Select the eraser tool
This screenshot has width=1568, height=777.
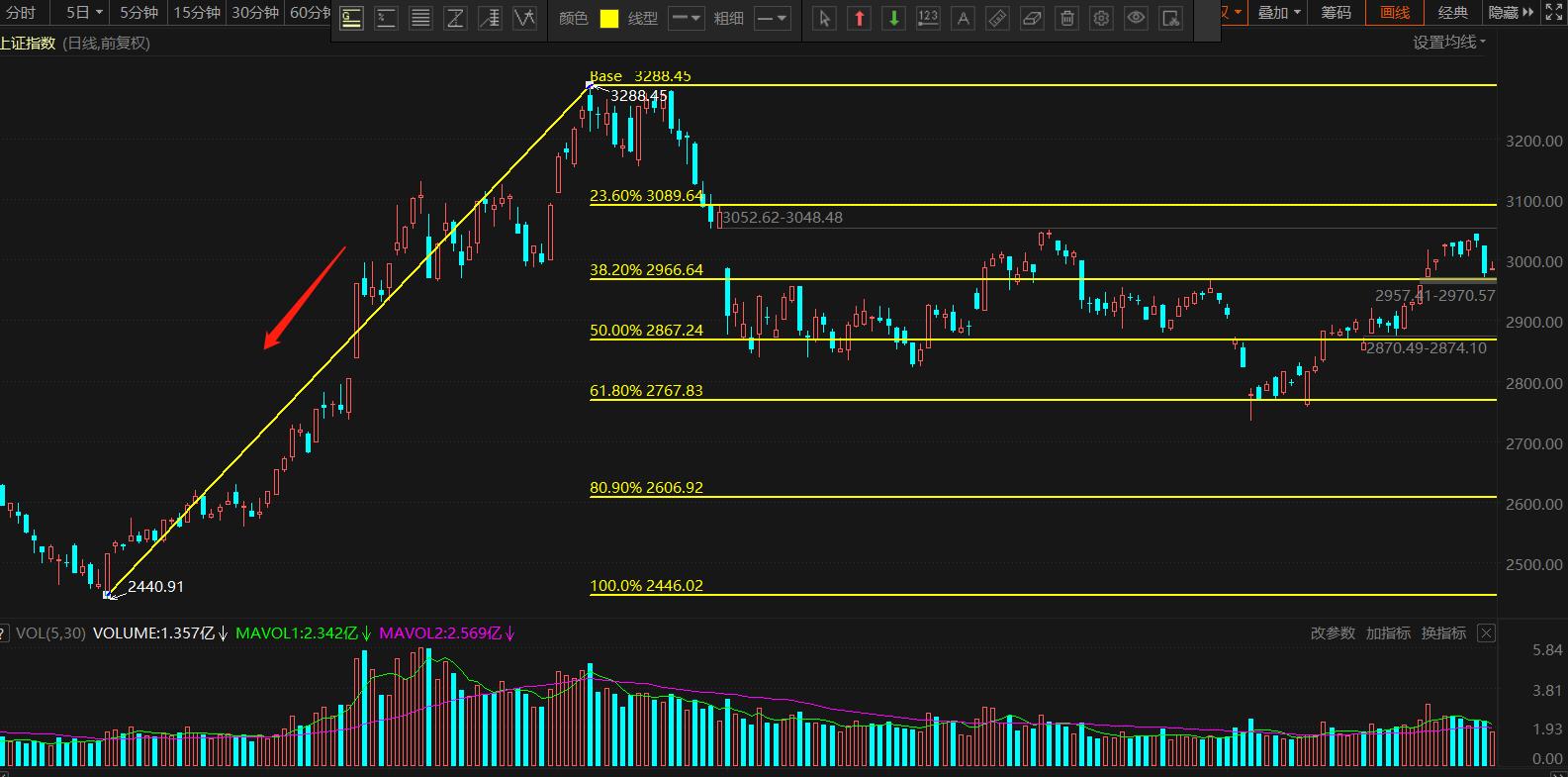point(1032,18)
